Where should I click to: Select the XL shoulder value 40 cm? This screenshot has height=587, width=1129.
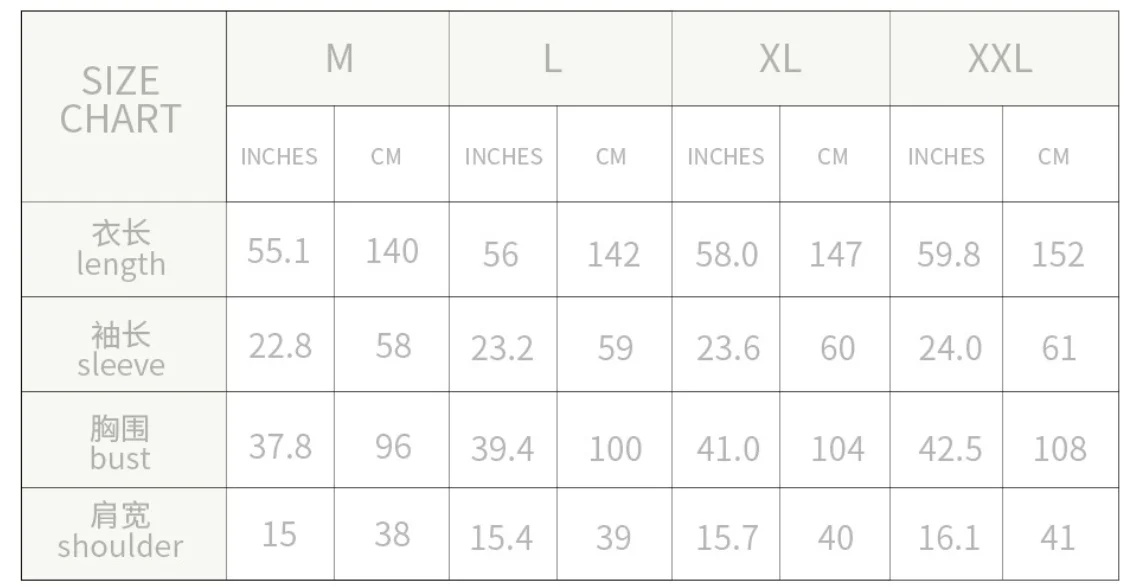click(835, 538)
